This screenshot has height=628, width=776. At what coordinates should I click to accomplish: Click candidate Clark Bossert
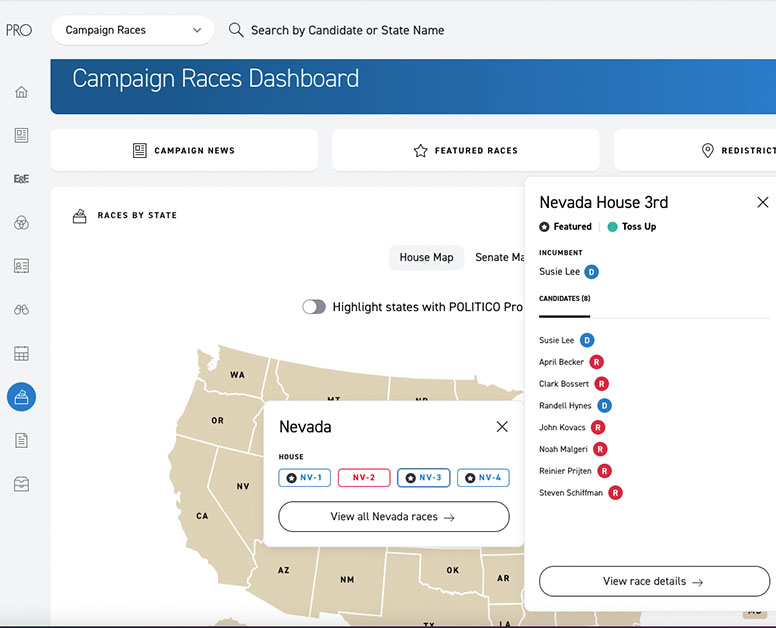point(564,384)
